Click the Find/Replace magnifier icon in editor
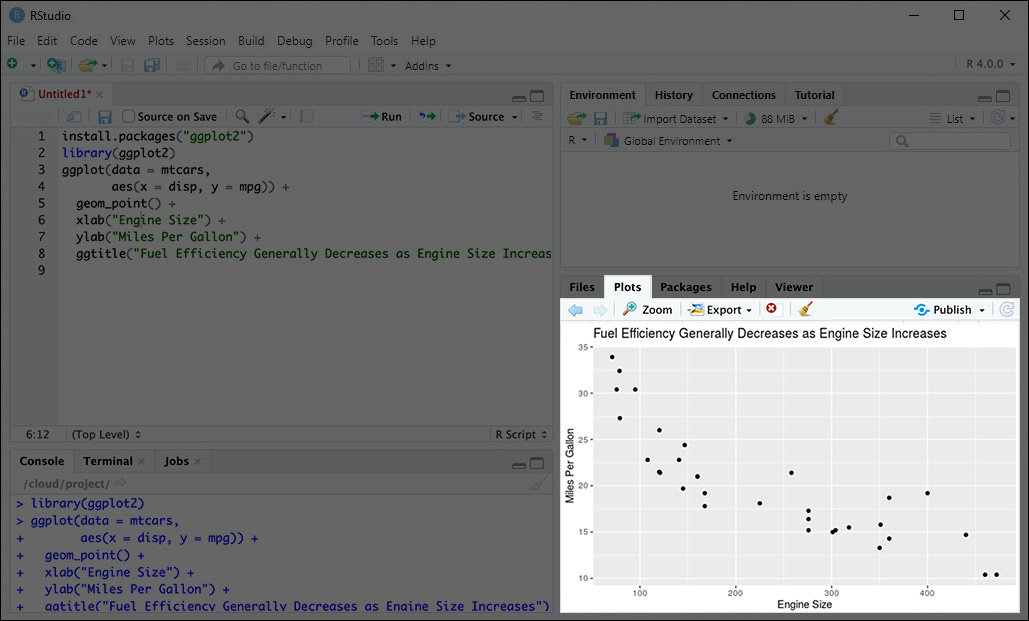1029x621 pixels. [242, 116]
